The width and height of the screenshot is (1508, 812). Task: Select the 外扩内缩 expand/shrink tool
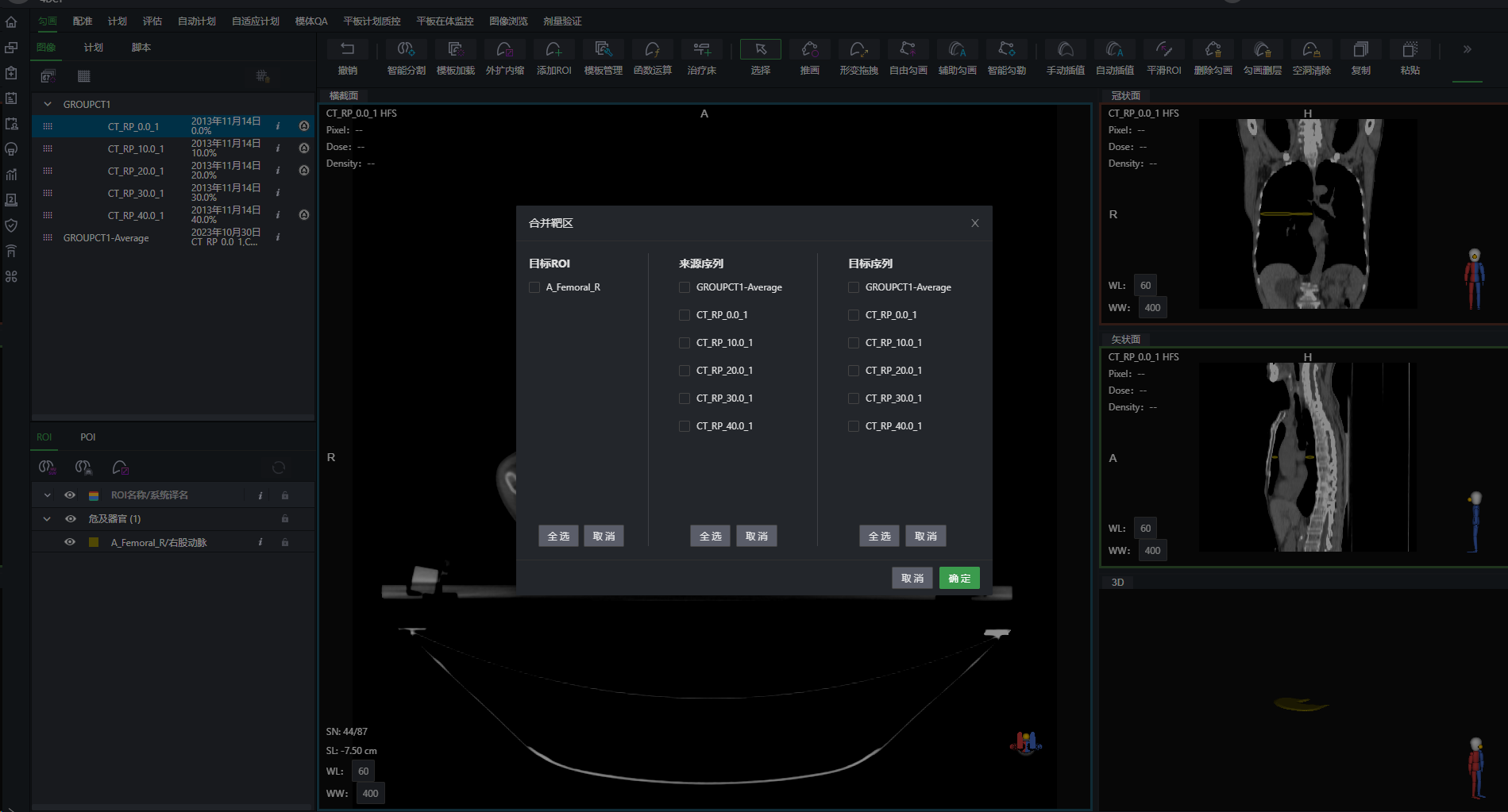[x=505, y=50]
